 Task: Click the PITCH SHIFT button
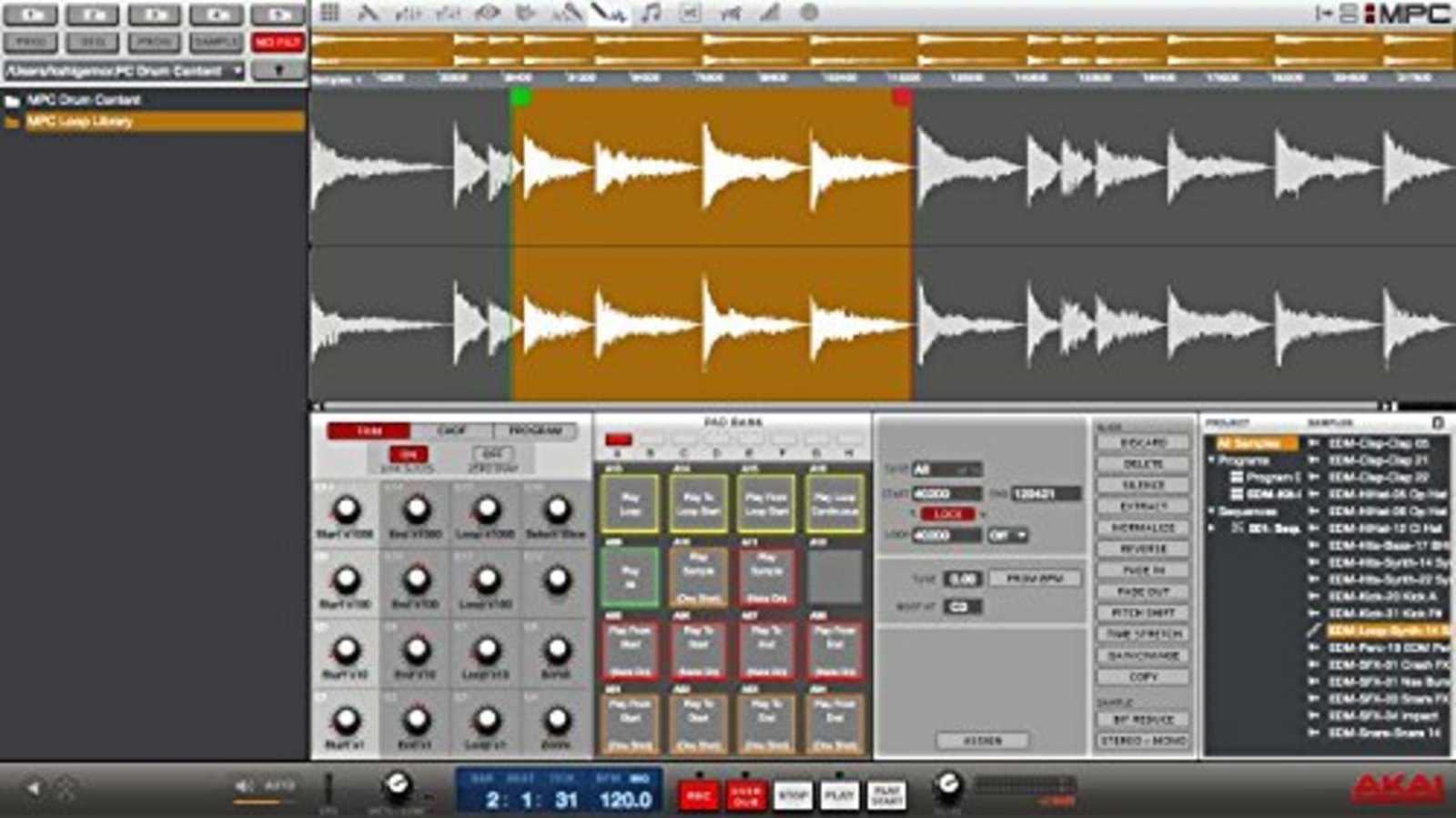[1143, 612]
